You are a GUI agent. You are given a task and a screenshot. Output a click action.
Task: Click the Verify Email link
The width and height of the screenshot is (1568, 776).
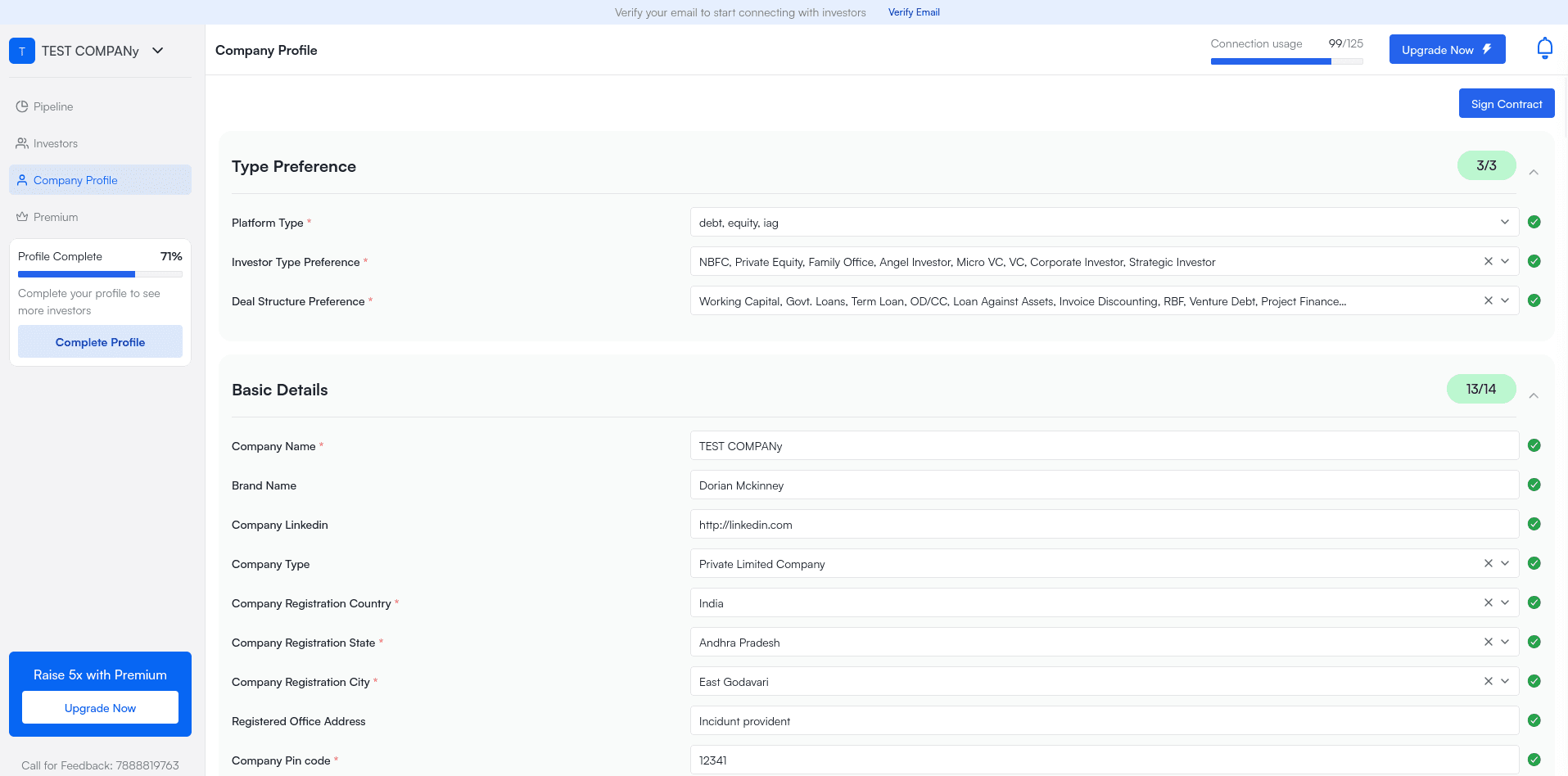pos(914,12)
